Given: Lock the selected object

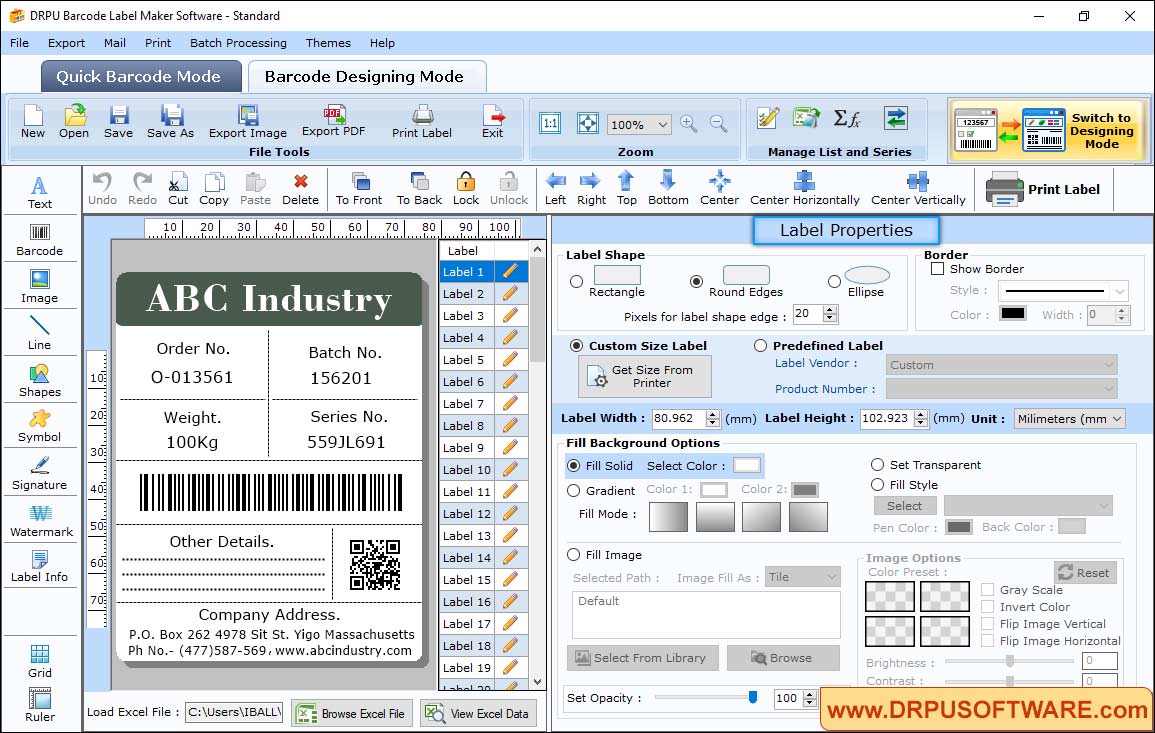Looking at the screenshot, I should tap(466, 189).
